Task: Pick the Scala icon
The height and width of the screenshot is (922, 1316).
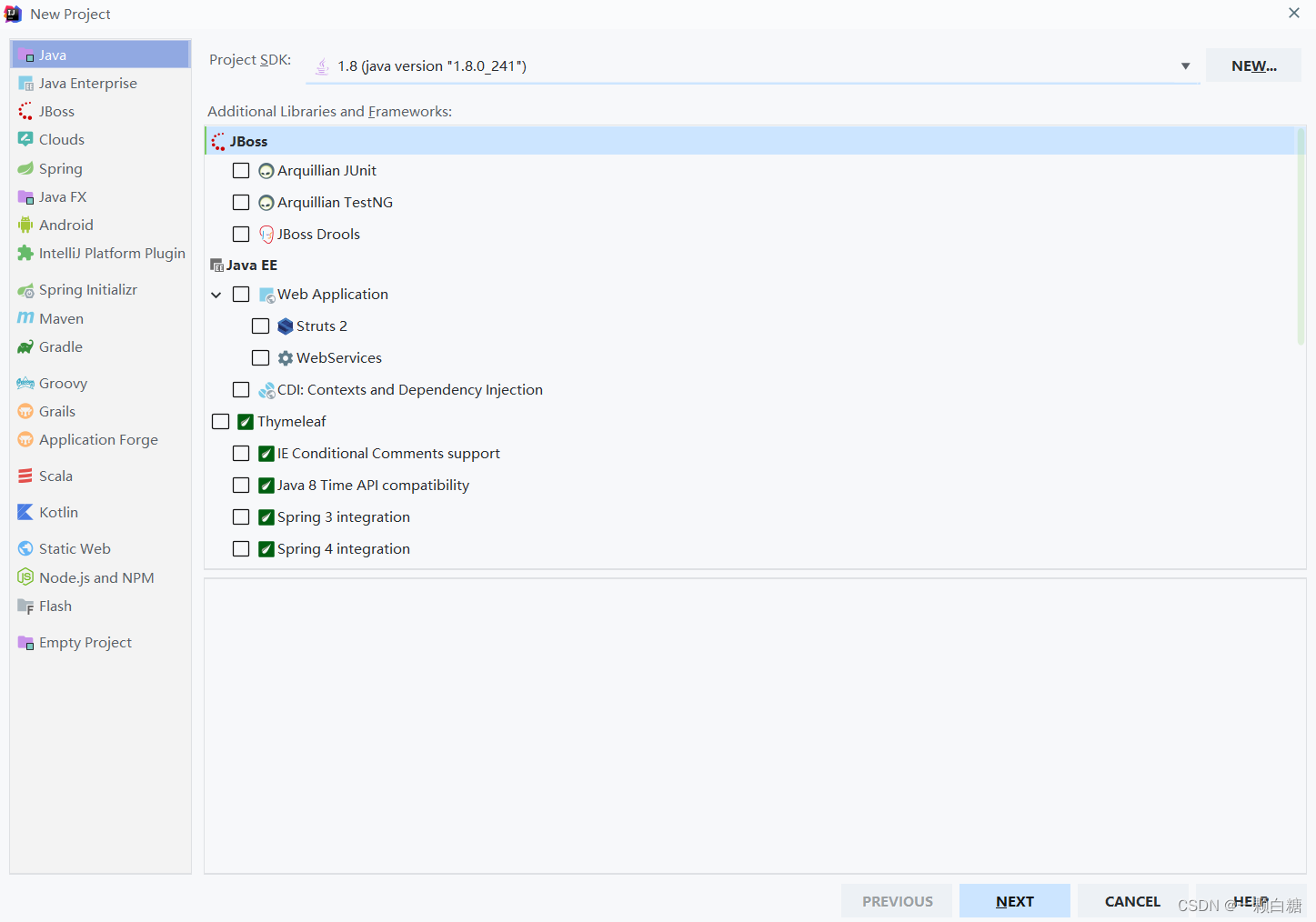Action: click(x=25, y=476)
